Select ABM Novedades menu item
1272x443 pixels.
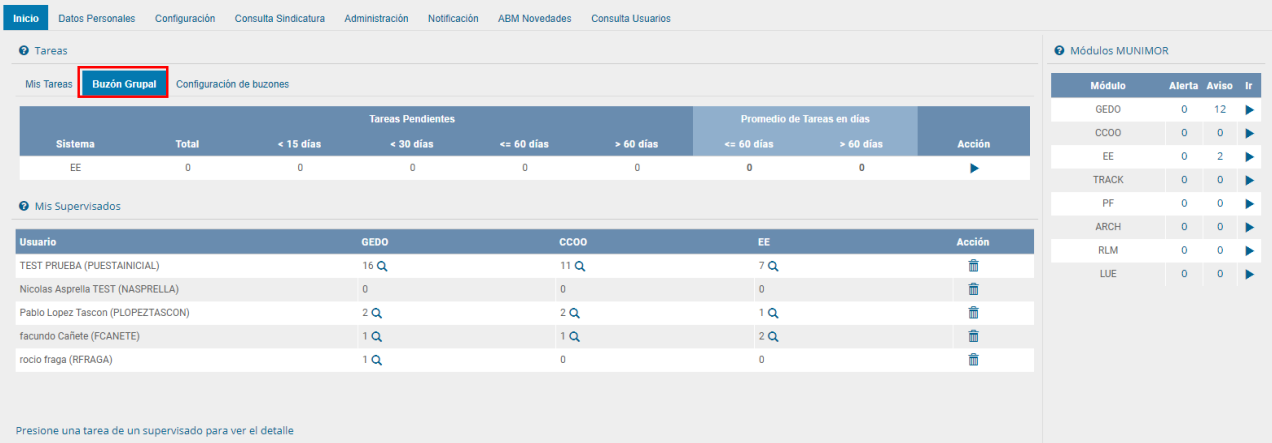point(534,18)
